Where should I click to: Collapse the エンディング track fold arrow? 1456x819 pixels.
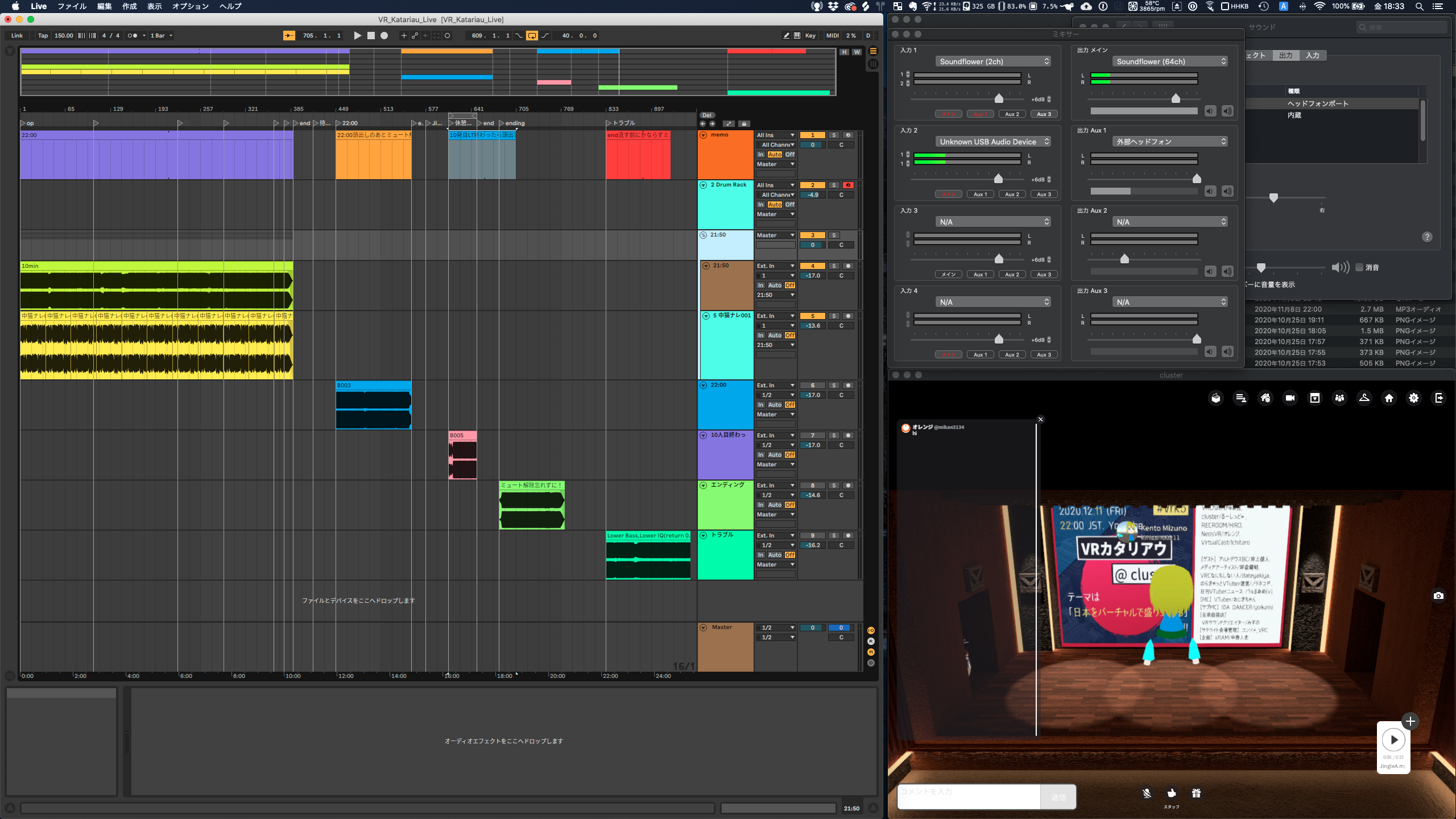704,485
